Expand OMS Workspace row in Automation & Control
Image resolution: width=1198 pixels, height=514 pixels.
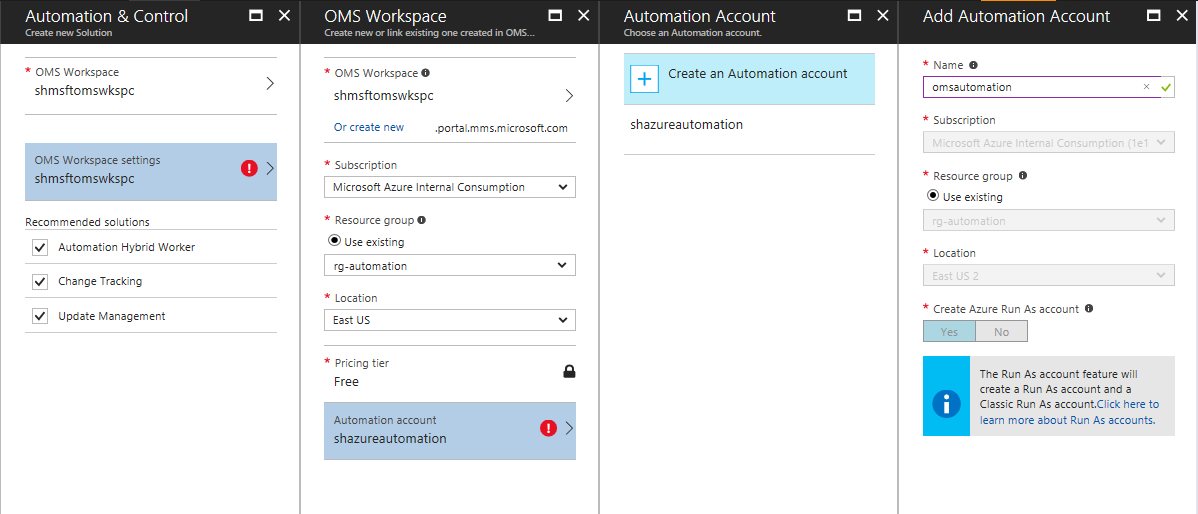coord(151,86)
